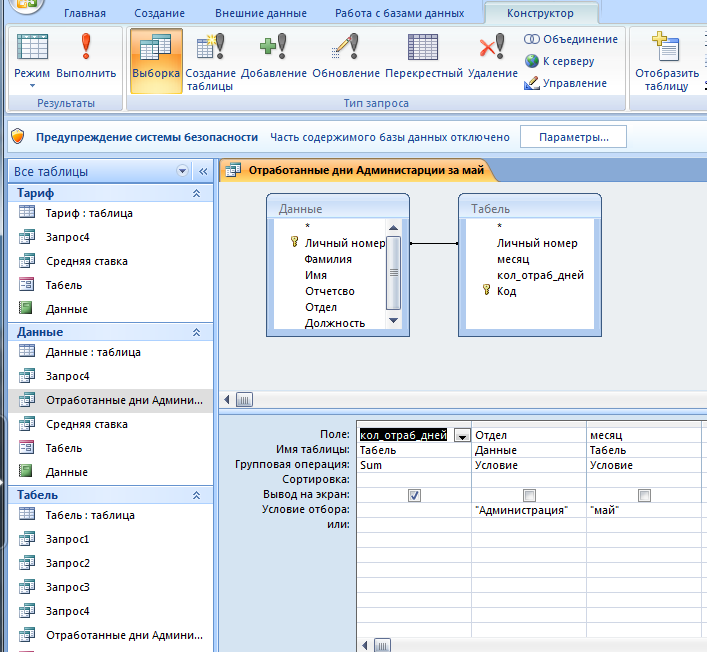Click Данные field list vertical scrollbar thumb
Screen dimensions: 707x652
[x=394, y=272]
